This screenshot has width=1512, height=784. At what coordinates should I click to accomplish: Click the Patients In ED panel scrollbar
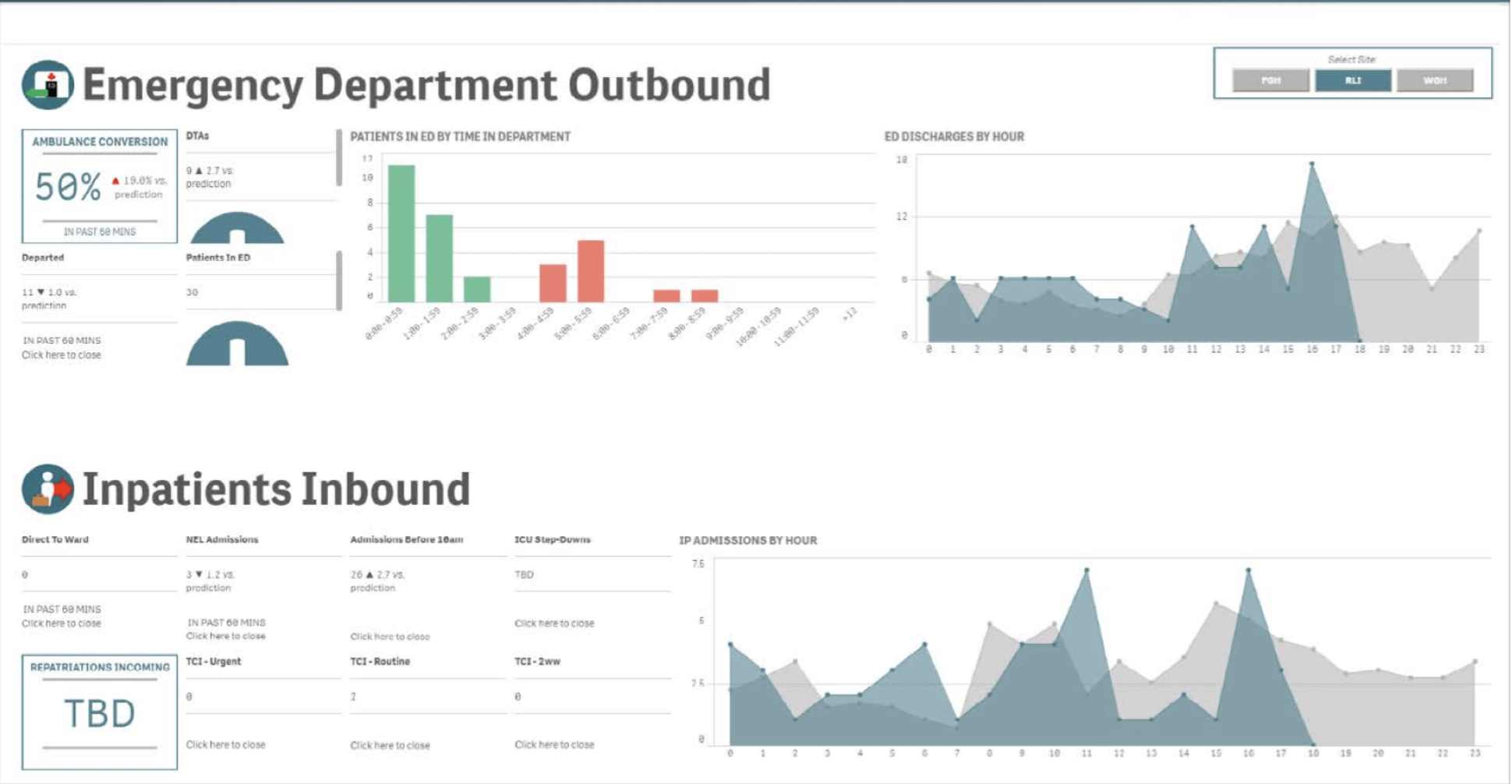point(339,281)
